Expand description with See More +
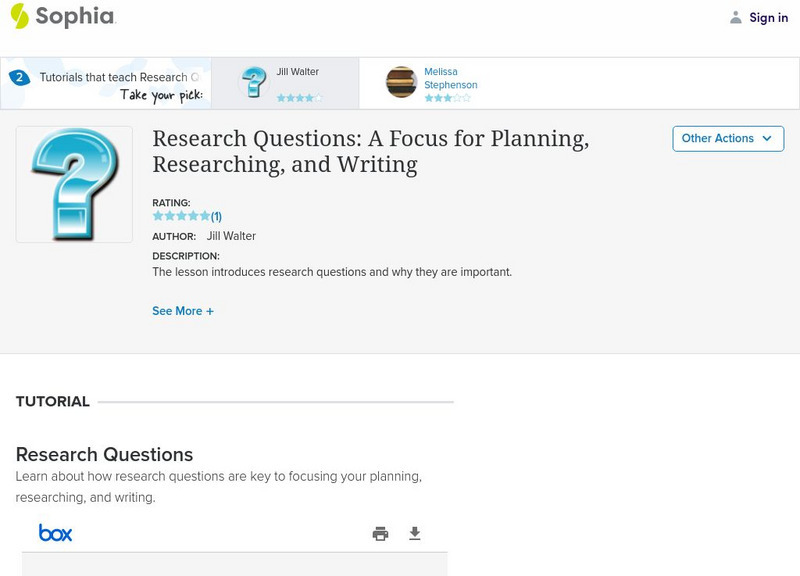The height and width of the screenshot is (576, 800). pyautogui.click(x=183, y=311)
